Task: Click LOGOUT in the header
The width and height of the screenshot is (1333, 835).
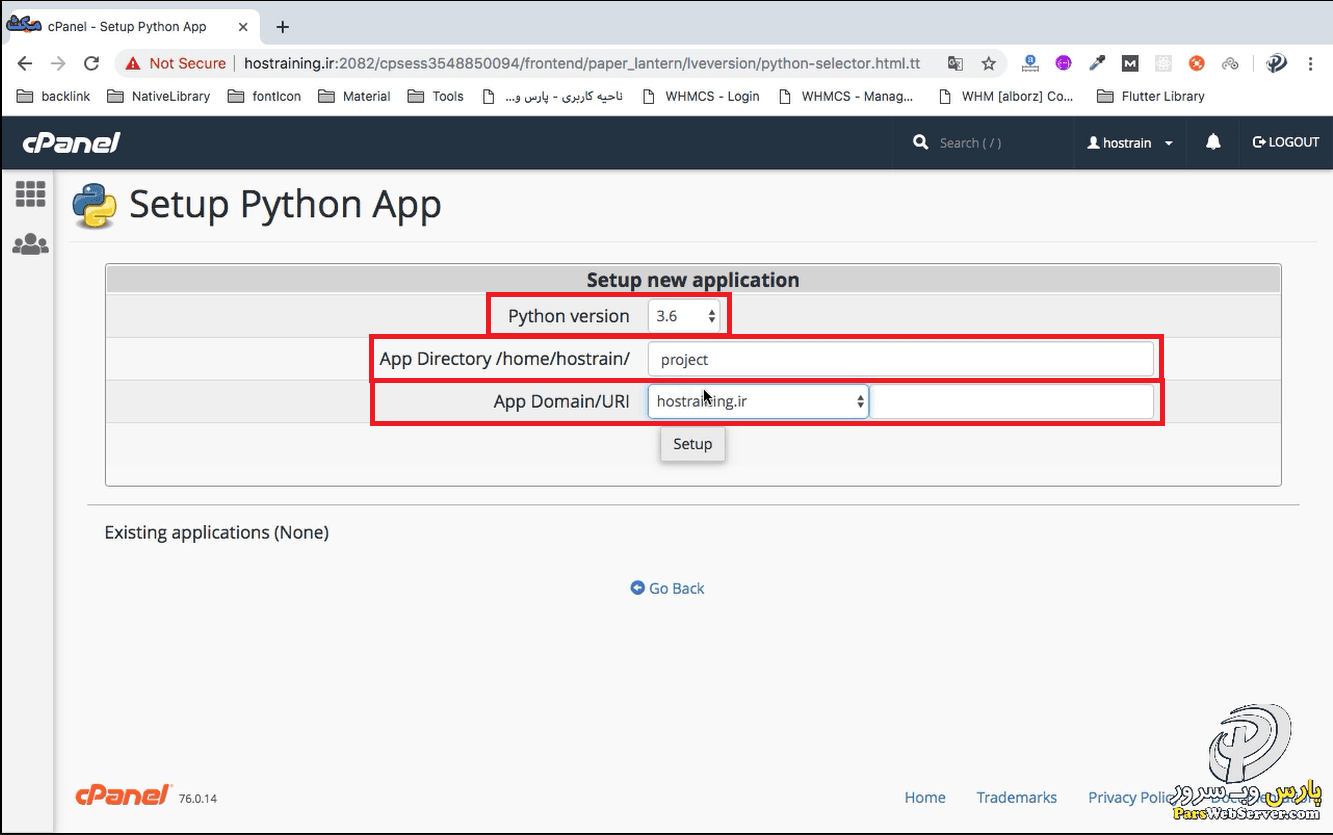Action: coord(1286,142)
